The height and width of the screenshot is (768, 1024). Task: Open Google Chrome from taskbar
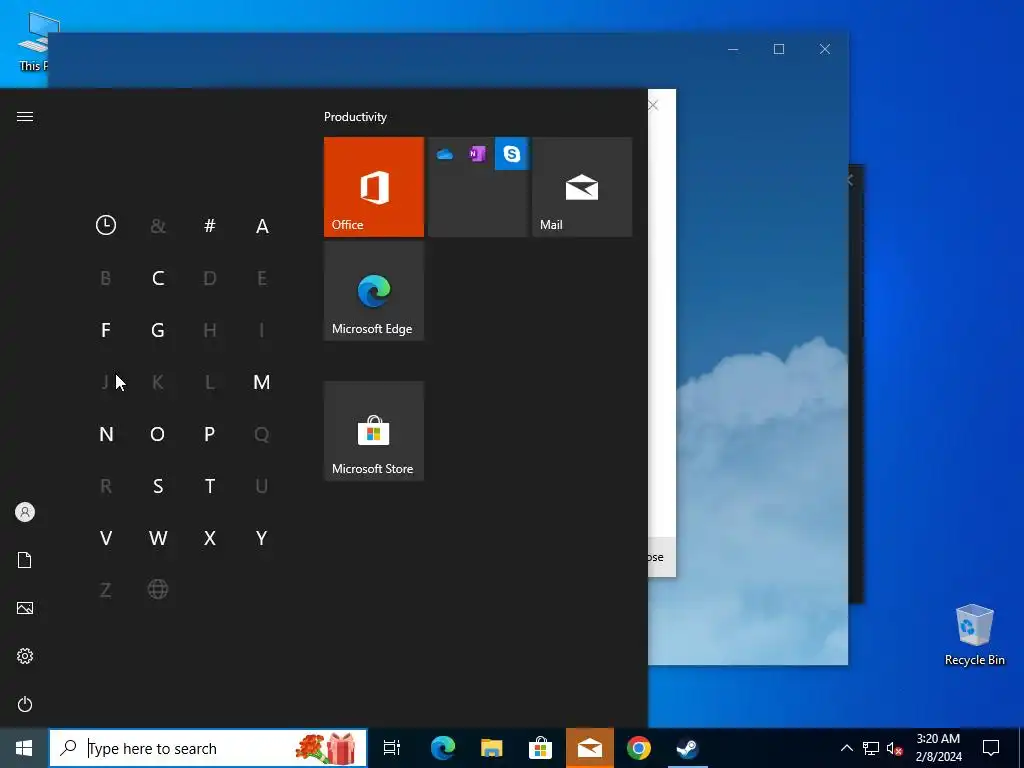tap(639, 748)
